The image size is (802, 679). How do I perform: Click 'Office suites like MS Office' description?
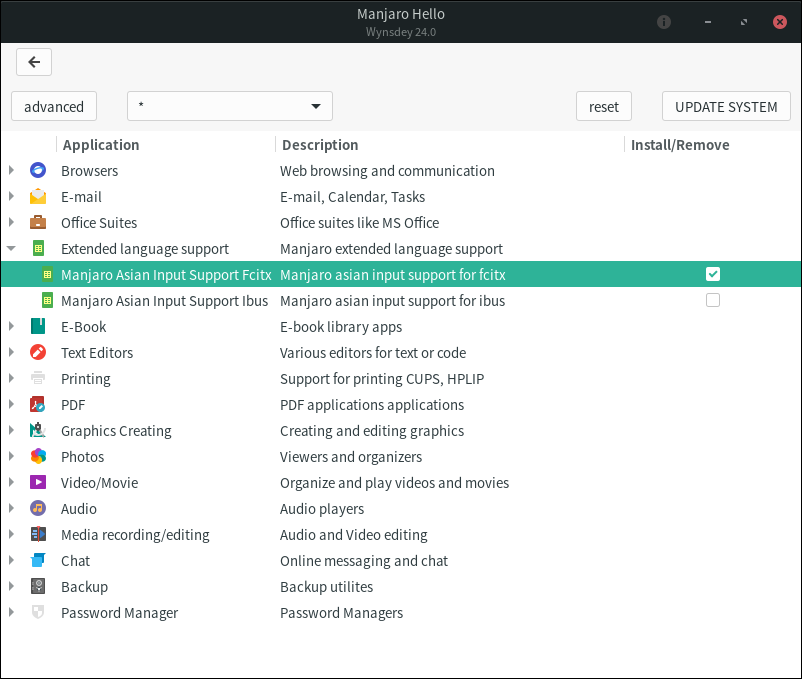(360, 223)
